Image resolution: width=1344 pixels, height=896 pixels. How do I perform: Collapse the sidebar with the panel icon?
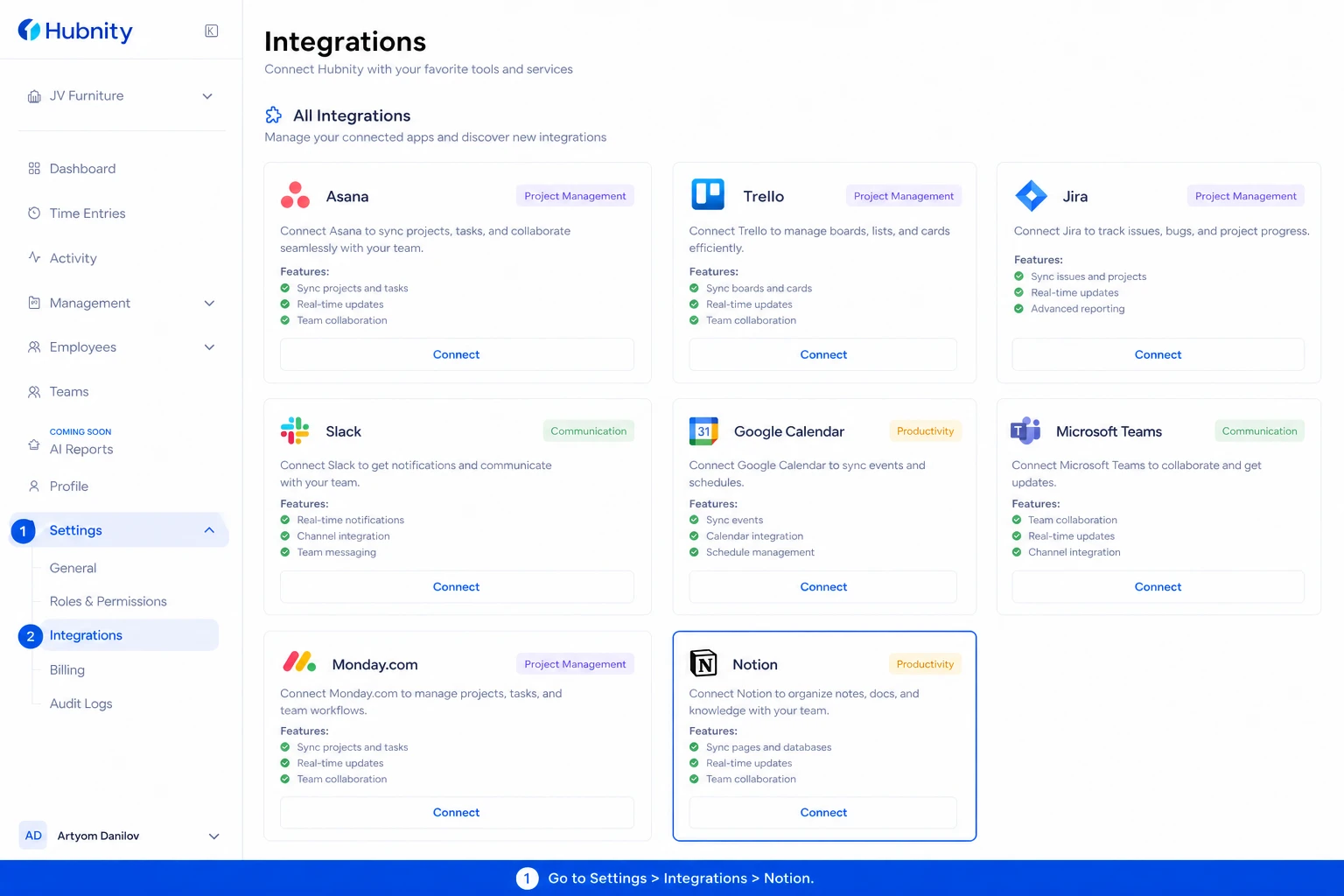click(212, 31)
